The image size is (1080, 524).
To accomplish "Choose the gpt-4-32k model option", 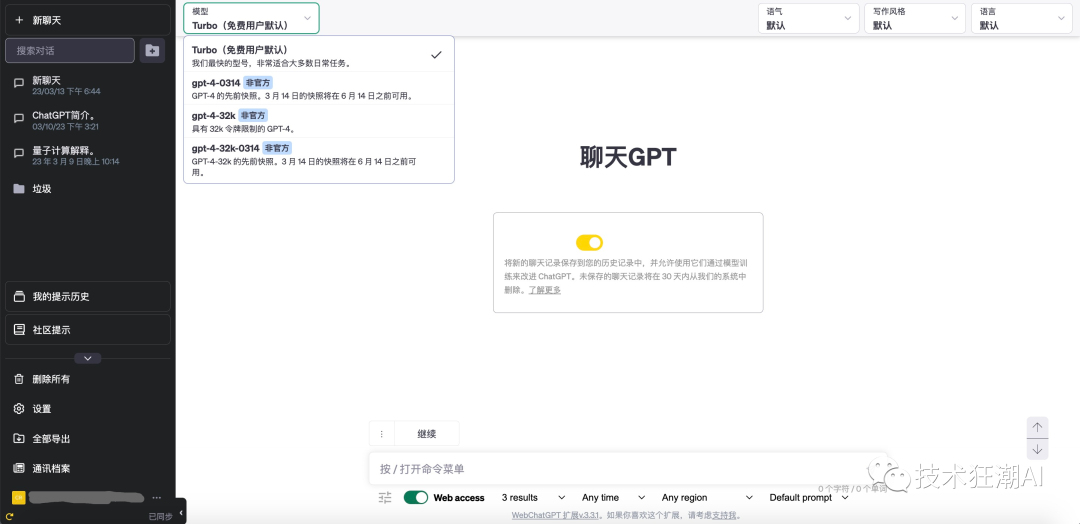I will point(318,121).
